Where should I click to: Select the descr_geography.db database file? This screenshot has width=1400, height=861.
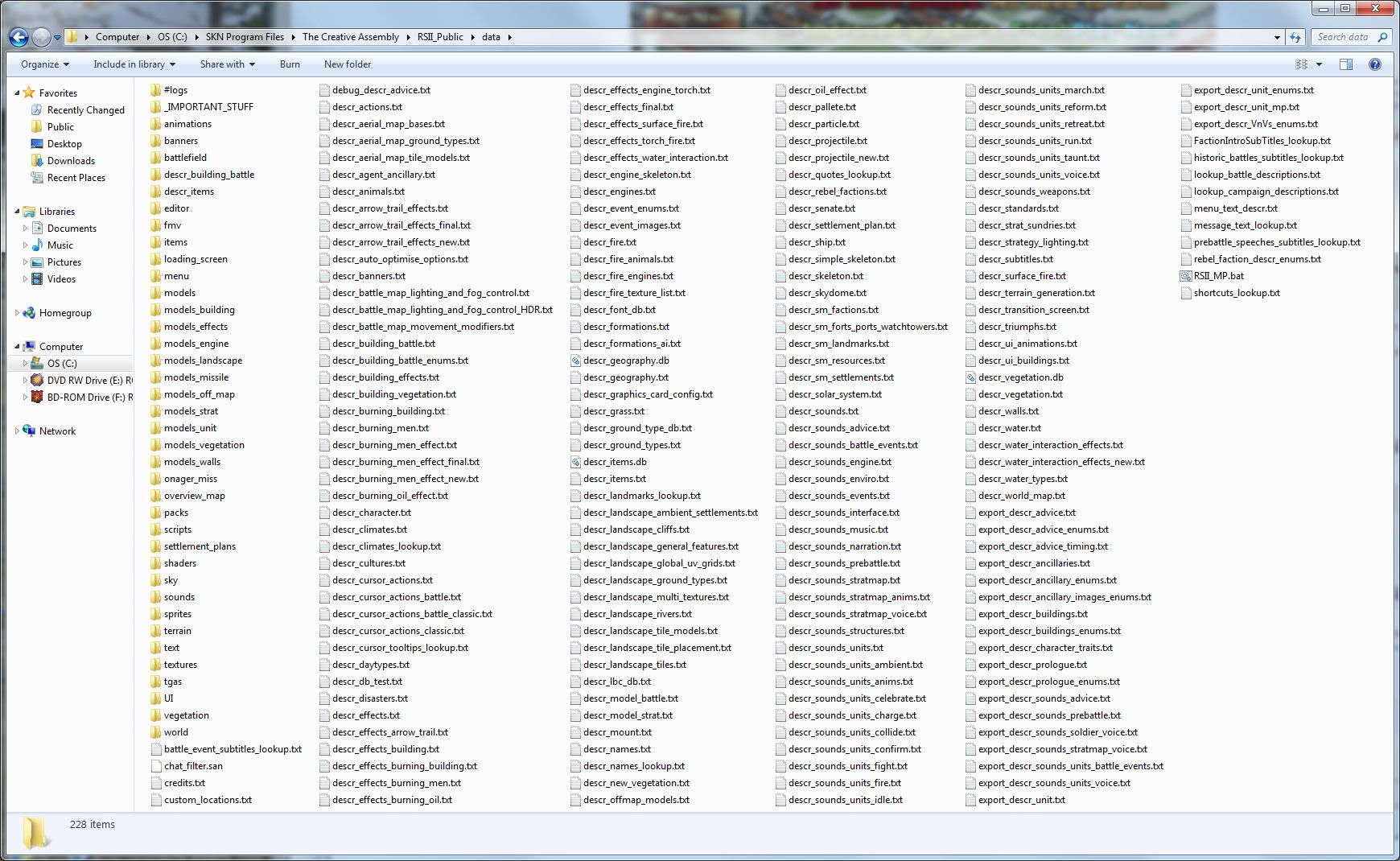[x=626, y=360]
